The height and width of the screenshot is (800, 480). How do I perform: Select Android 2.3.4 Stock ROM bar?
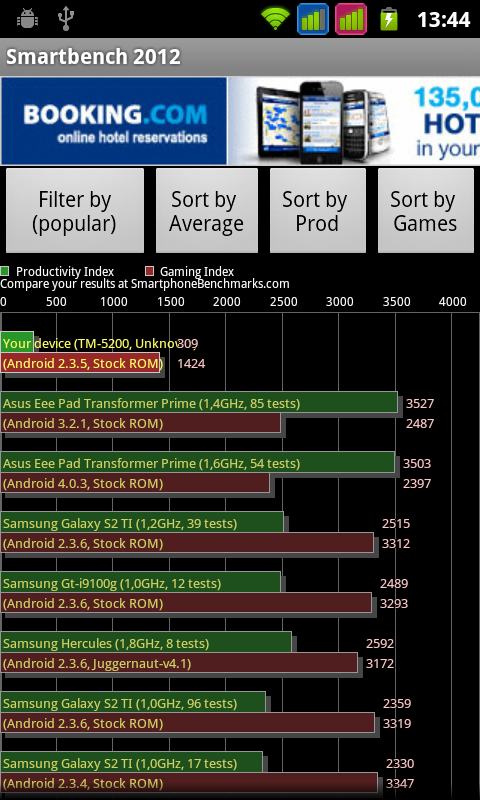click(189, 782)
